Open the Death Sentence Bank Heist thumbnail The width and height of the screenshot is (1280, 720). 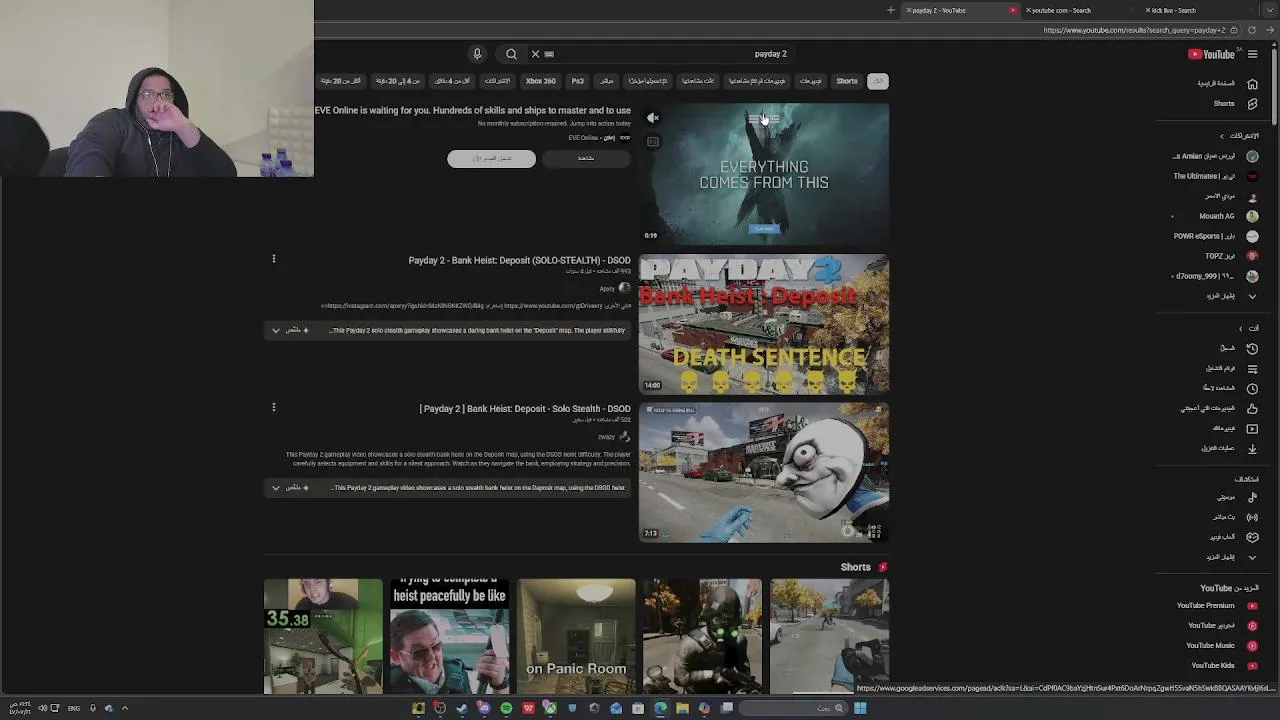point(764,324)
